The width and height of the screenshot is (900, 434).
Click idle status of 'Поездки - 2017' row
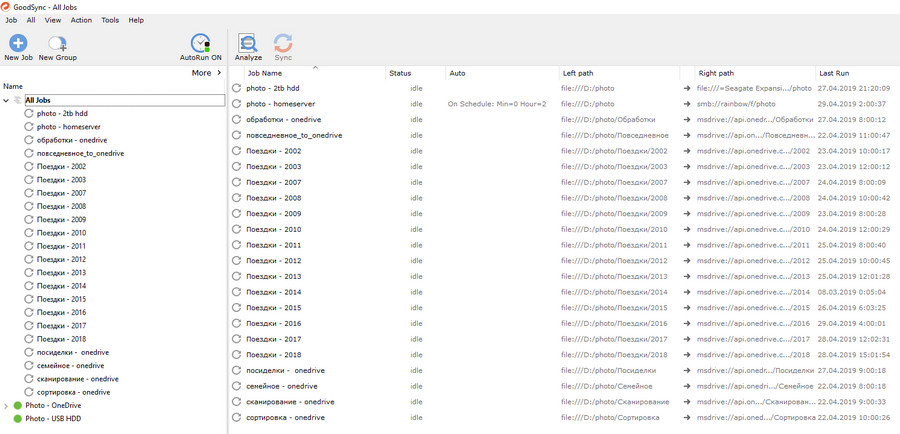coord(417,339)
